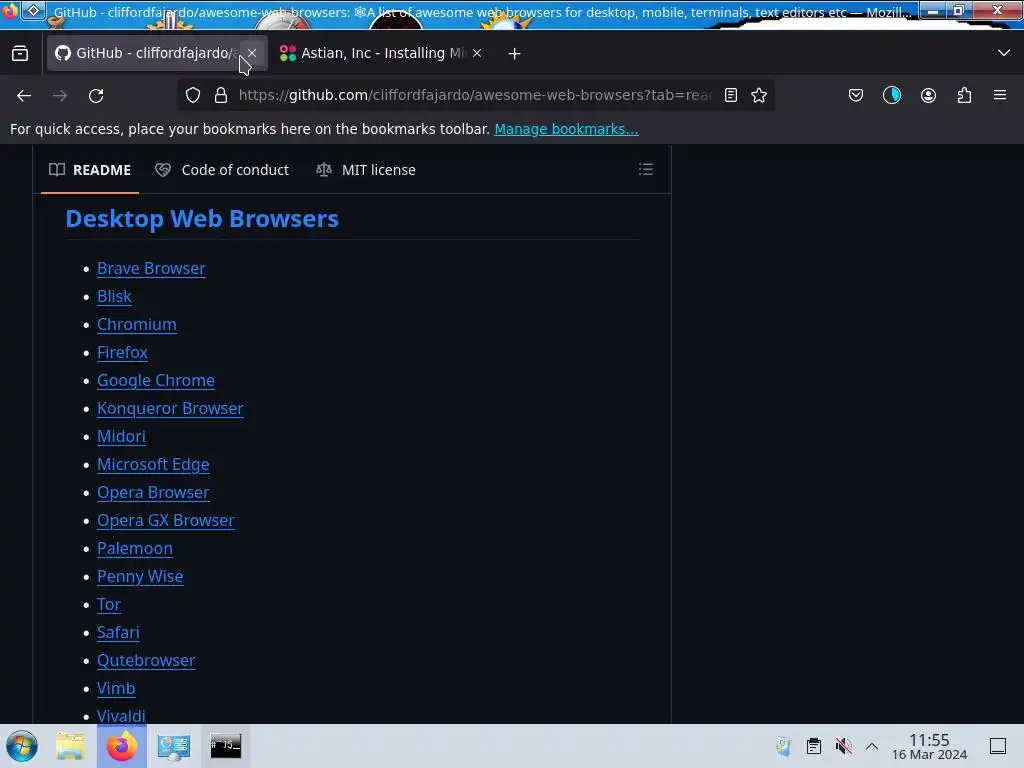Viewport: 1024px width, 768px height.
Task: Open the Firefox View icon
Action: click(20, 53)
